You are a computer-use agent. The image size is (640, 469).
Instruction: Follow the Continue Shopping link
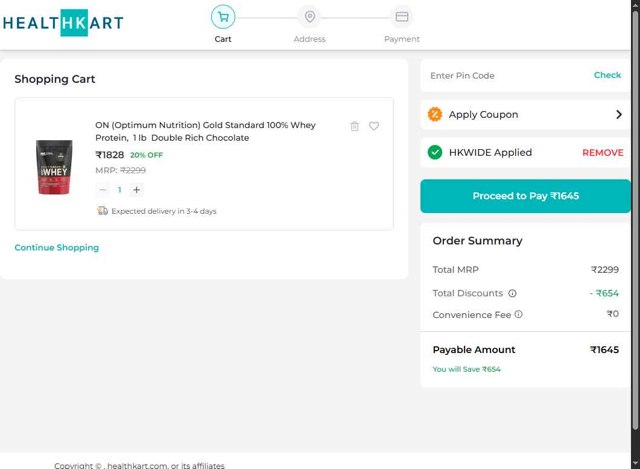pyautogui.click(x=57, y=247)
